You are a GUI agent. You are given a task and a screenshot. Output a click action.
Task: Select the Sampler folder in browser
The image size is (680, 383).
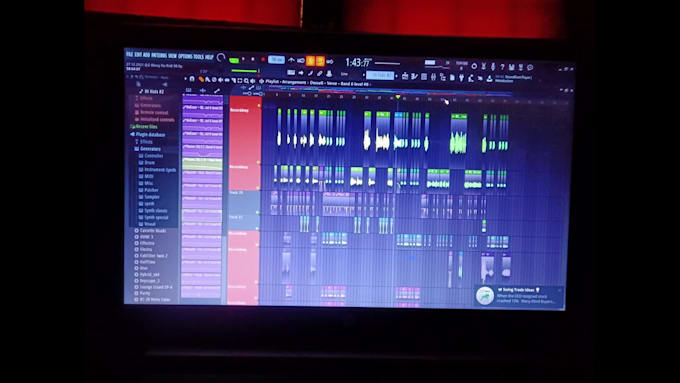tap(150, 197)
